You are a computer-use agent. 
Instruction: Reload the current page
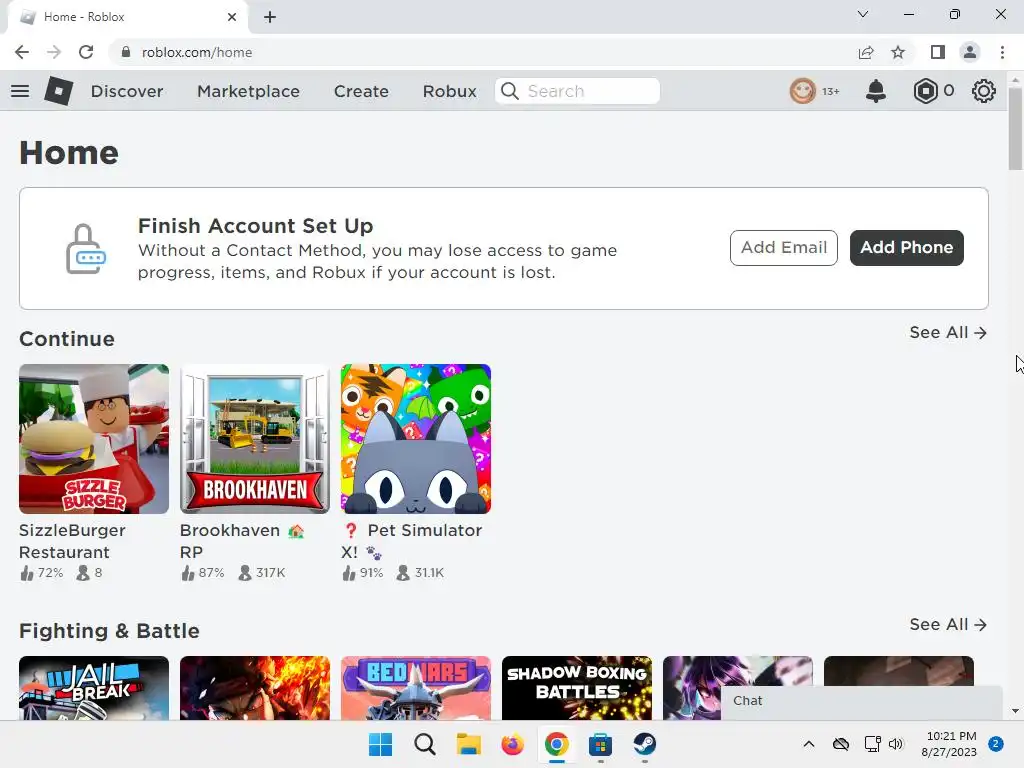86,52
